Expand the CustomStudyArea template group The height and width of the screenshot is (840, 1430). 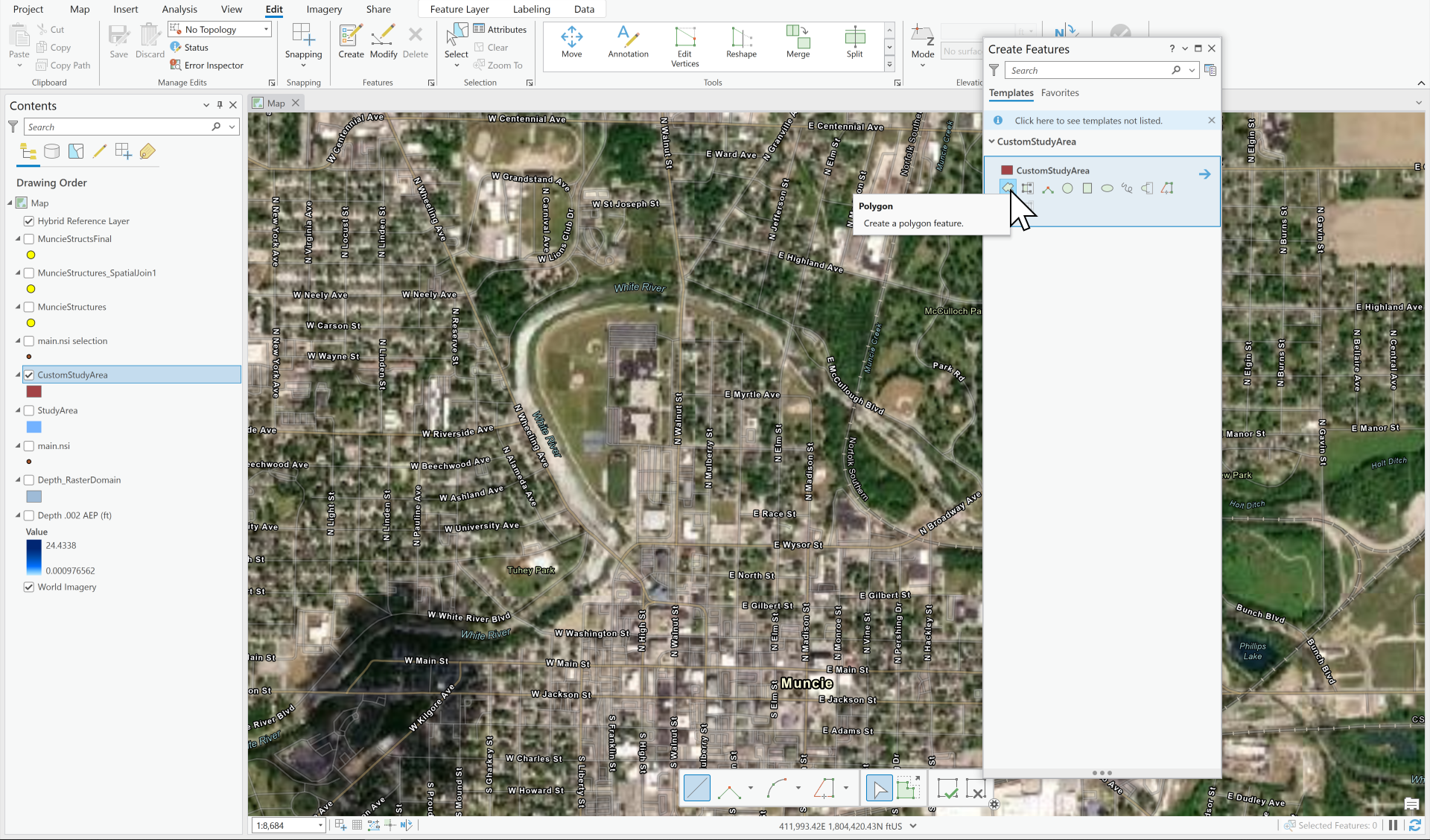[x=991, y=141]
